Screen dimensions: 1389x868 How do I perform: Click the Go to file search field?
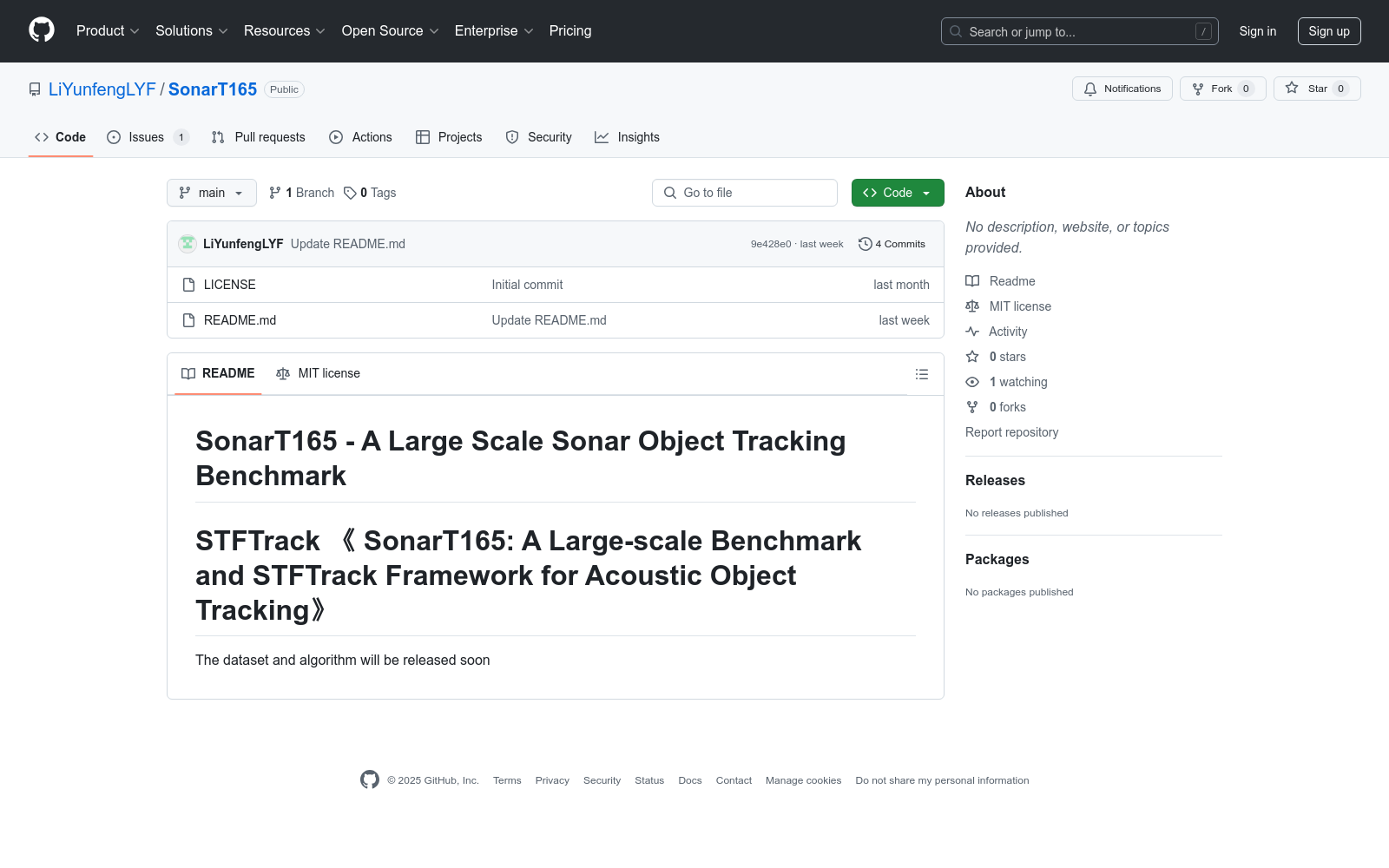pyautogui.click(x=745, y=193)
